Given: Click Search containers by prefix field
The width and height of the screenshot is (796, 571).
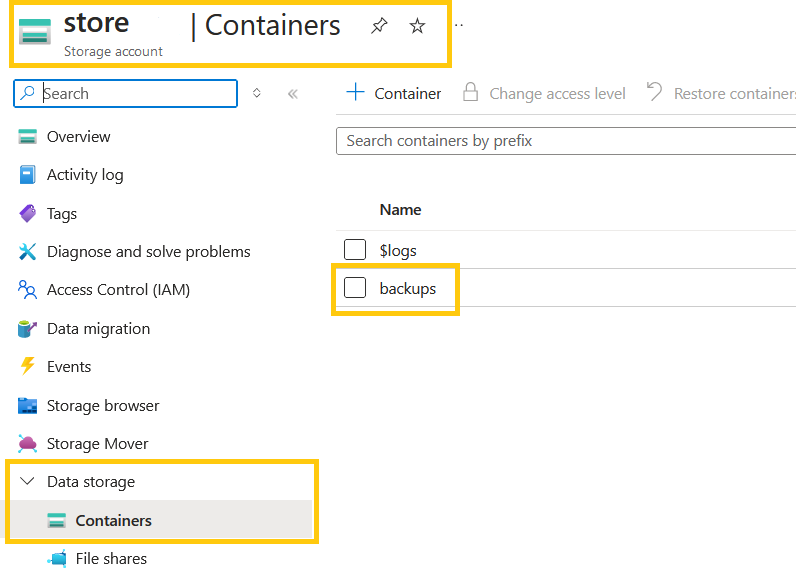Looking at the screenshot, I should tap(566, 141).
